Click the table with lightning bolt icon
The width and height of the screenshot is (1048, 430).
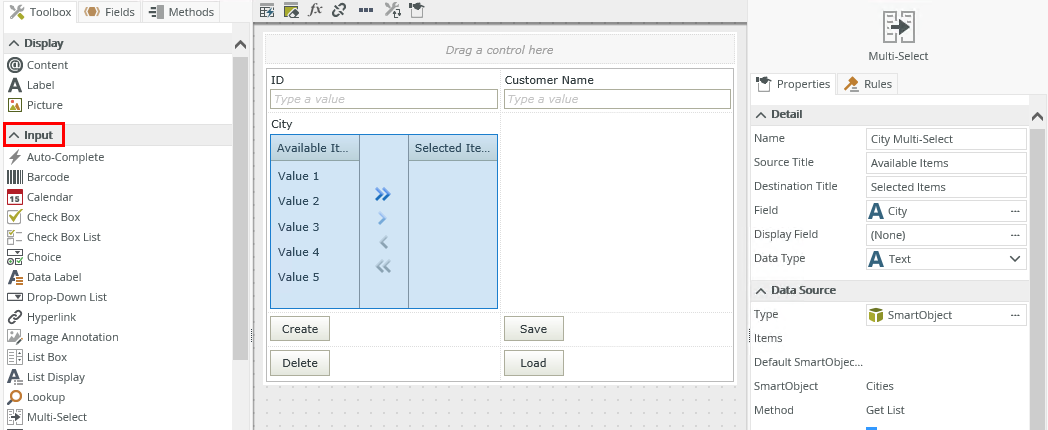tap(267, 10)
